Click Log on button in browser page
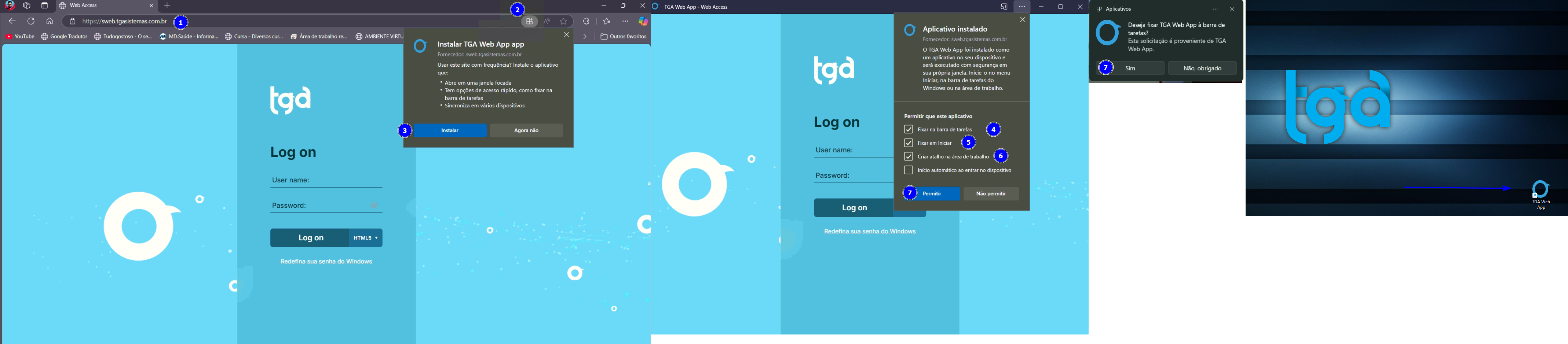The height and width of the screenshot is (344, 1568). tap(310, 238)
